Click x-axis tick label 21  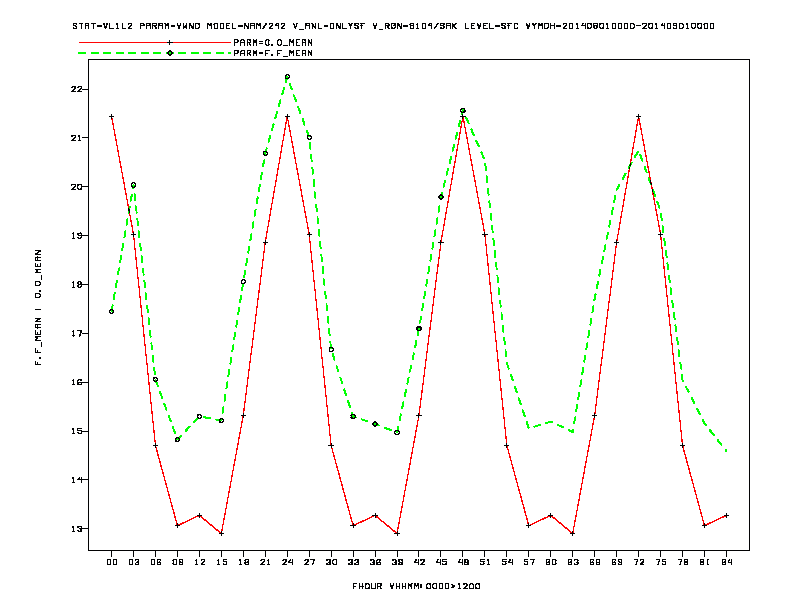click(265, 562)
